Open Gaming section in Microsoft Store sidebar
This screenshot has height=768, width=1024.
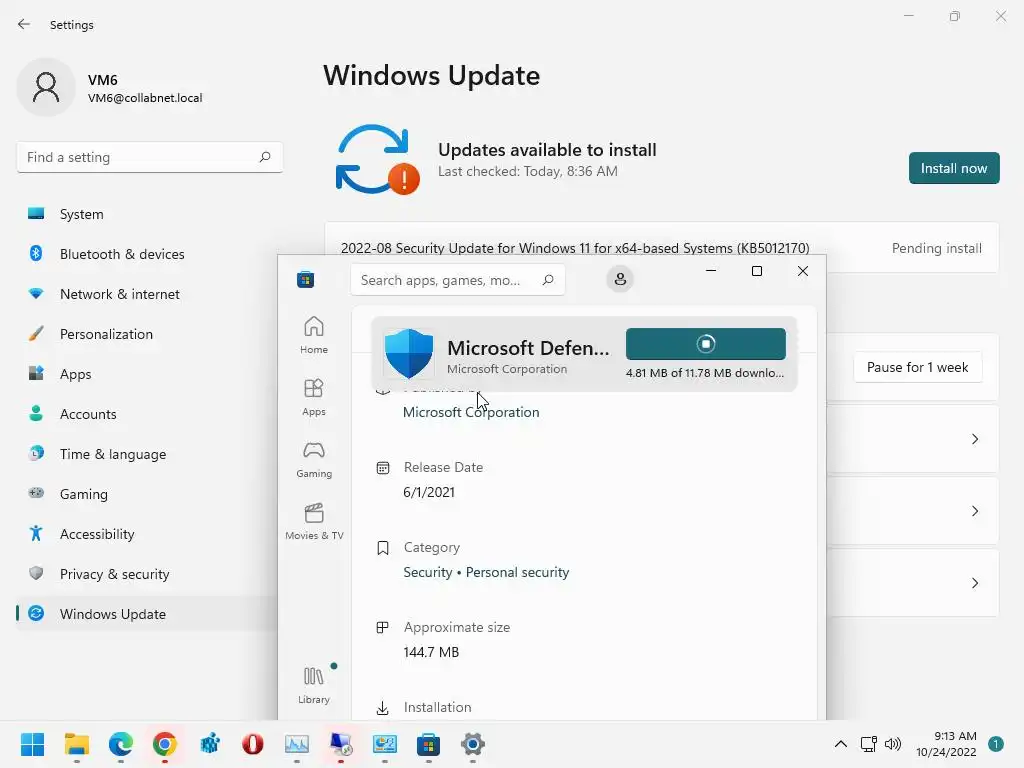313,459
